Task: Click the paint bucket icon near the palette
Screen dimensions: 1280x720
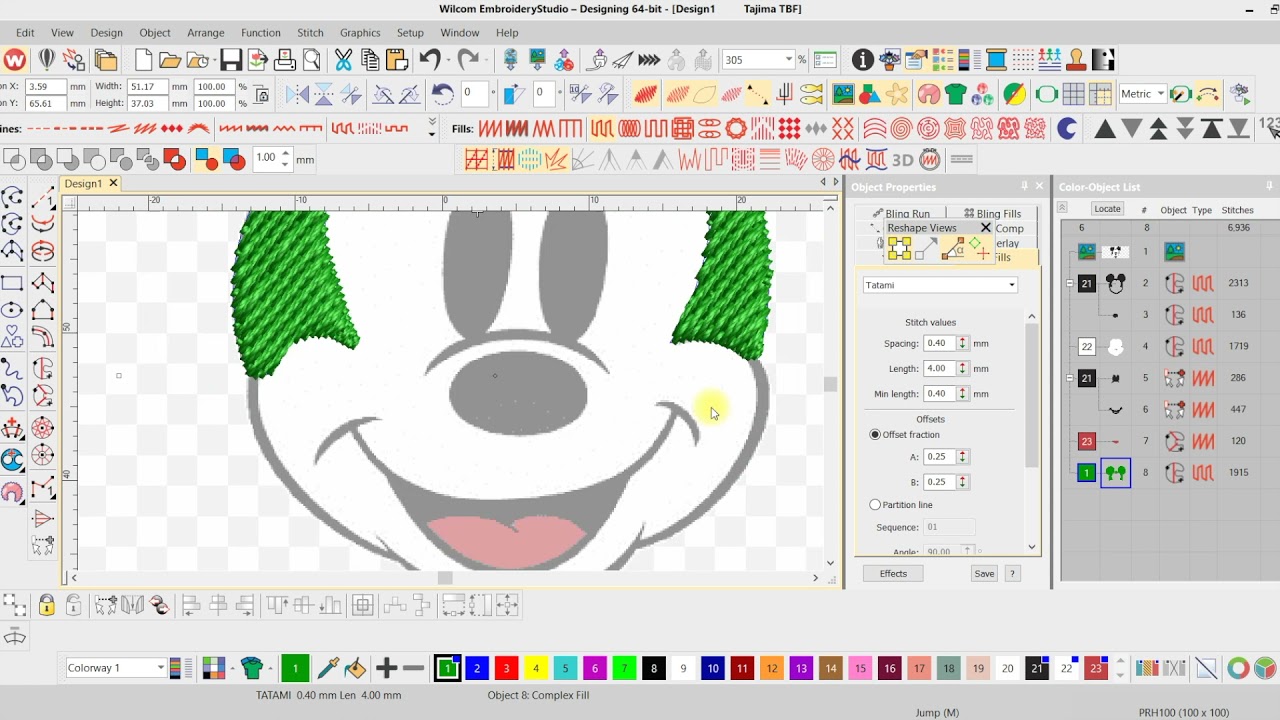Action: [x=355, y=668]
